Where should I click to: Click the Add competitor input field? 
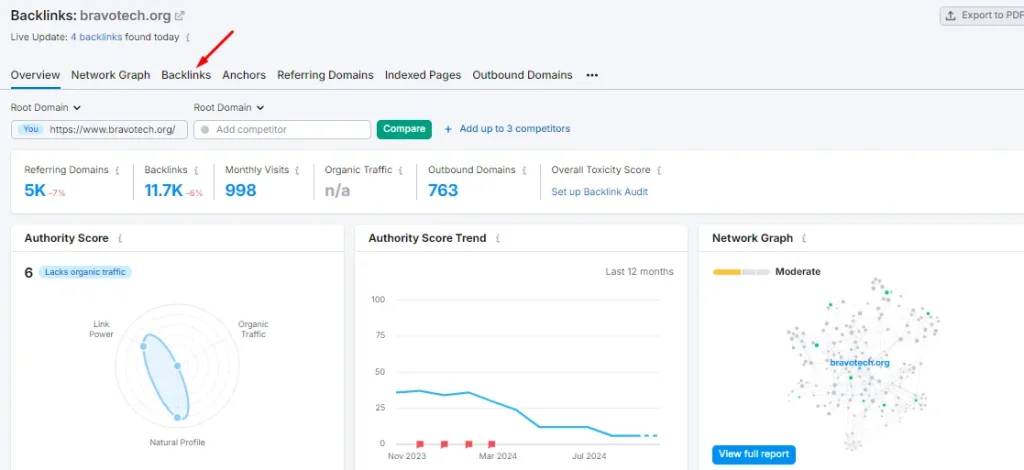(x=282, y=129)
